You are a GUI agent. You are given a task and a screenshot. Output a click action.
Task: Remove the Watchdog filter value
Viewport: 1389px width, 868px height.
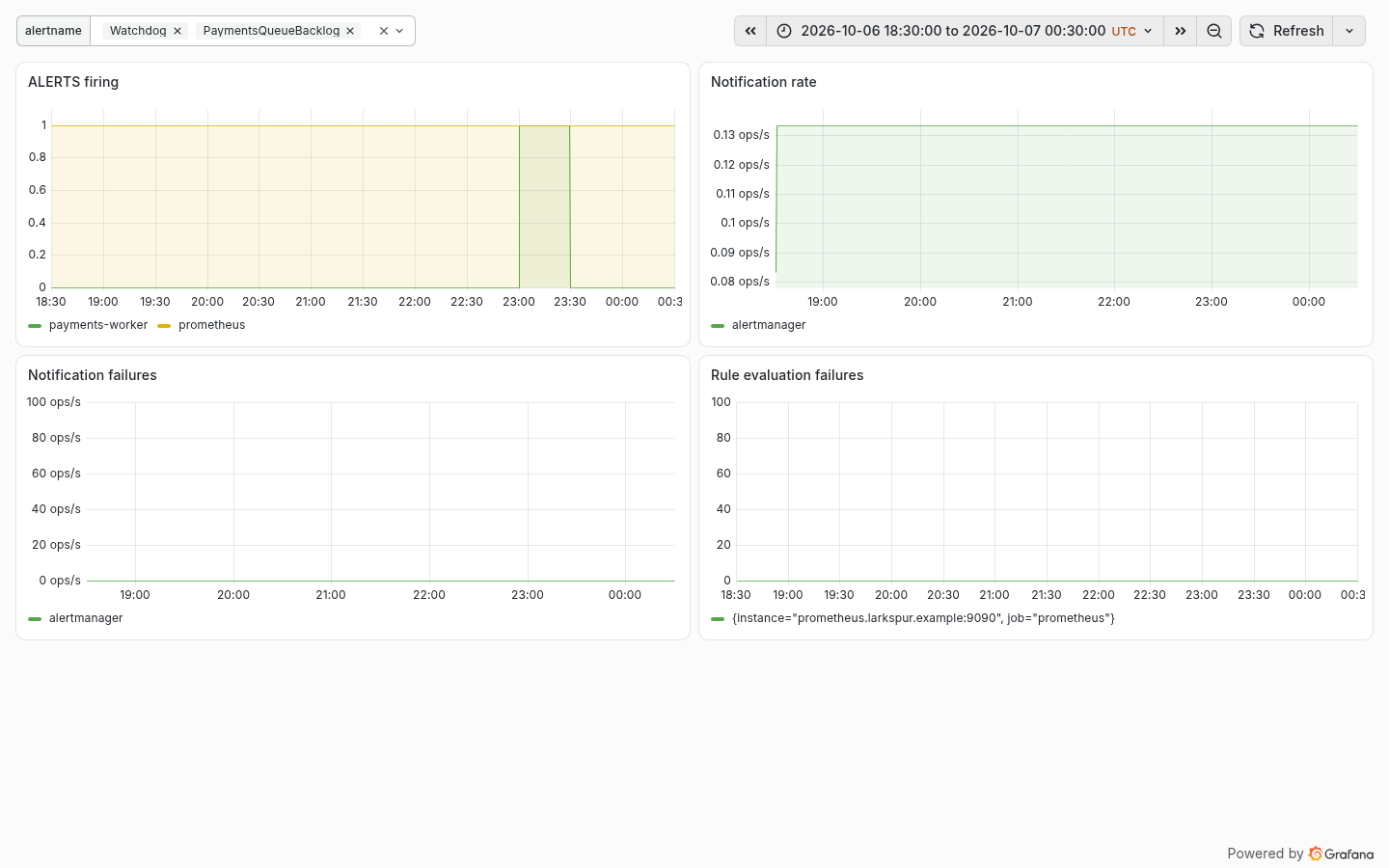pos(177,31)
